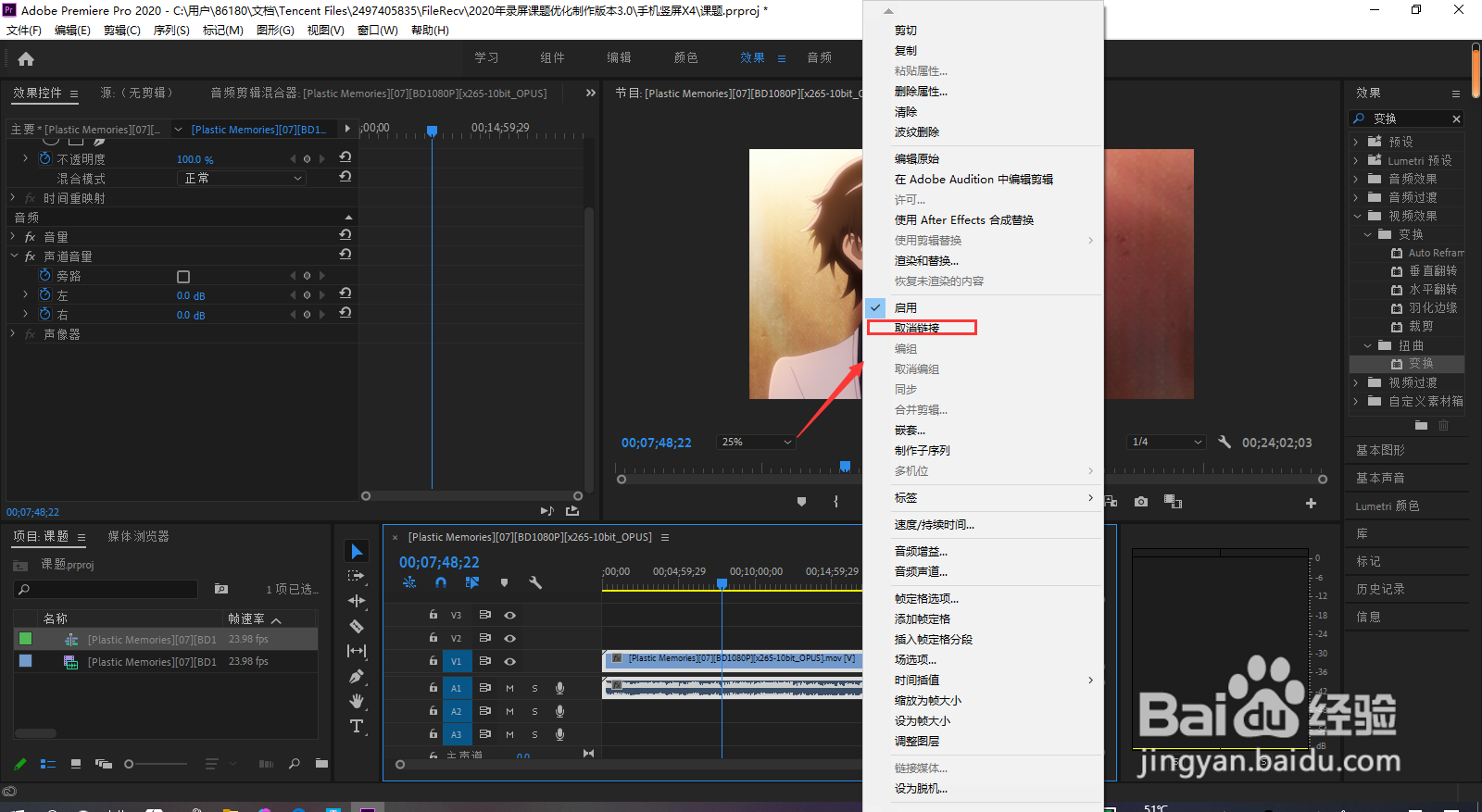Find in project panel magnifier icon
The height and width of the screenshot is (812, 1482).
[294, 764]
